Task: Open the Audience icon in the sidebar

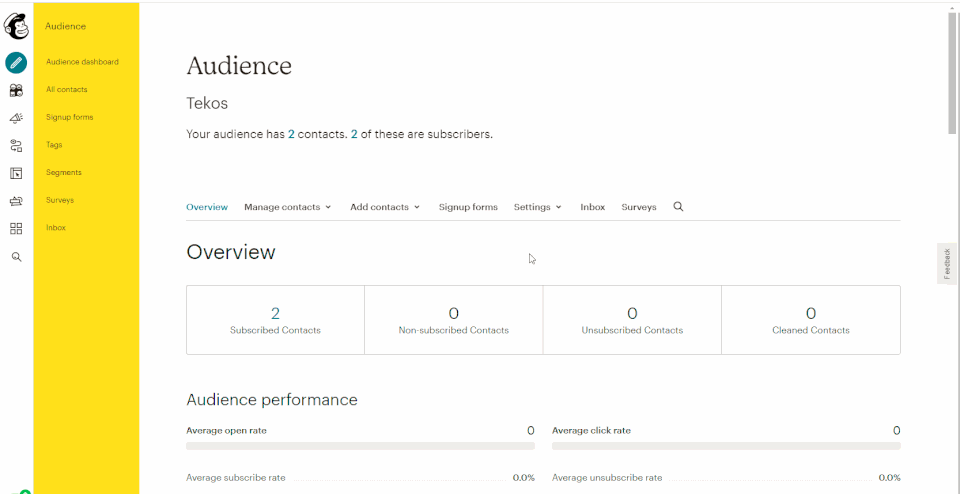Action: 16,90
